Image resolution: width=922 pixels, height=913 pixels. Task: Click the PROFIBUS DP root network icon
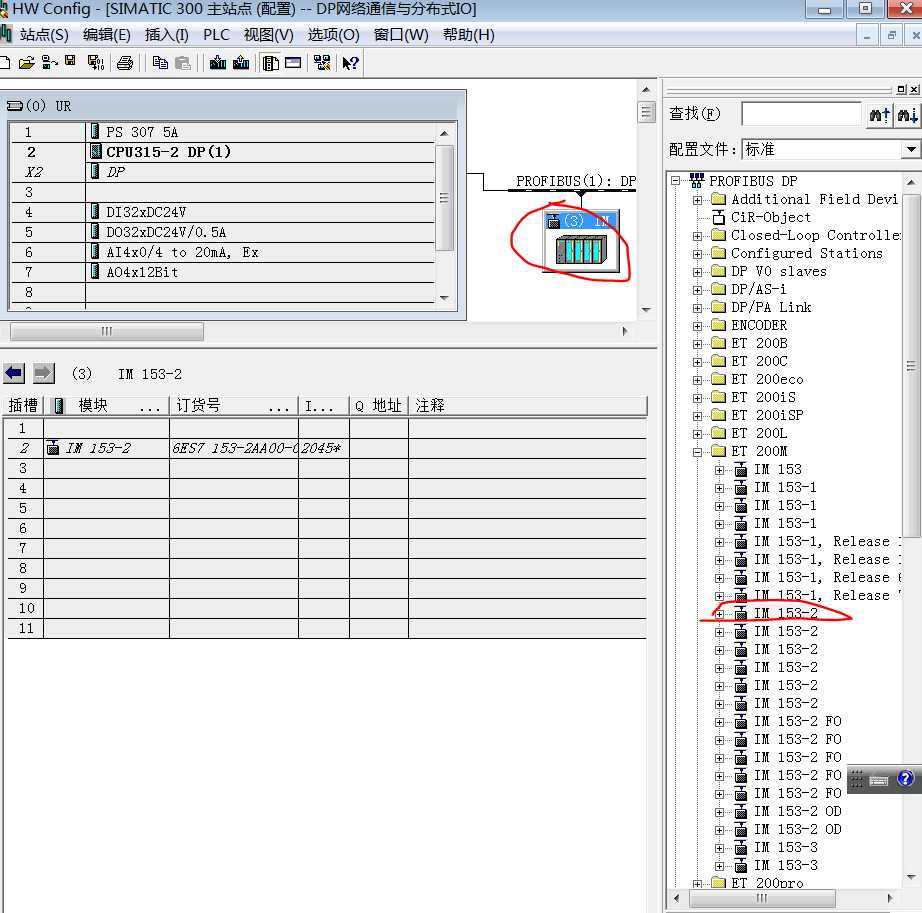[697, 180]
